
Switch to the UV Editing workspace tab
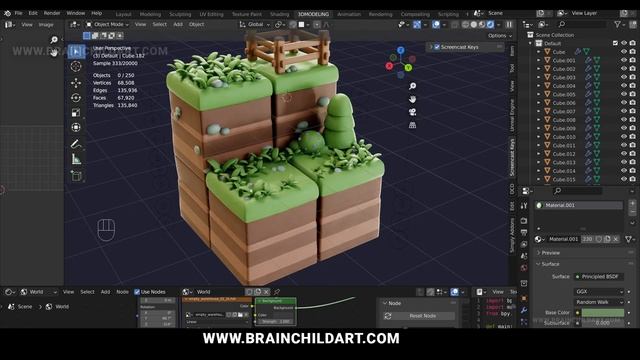pos(211,14)
